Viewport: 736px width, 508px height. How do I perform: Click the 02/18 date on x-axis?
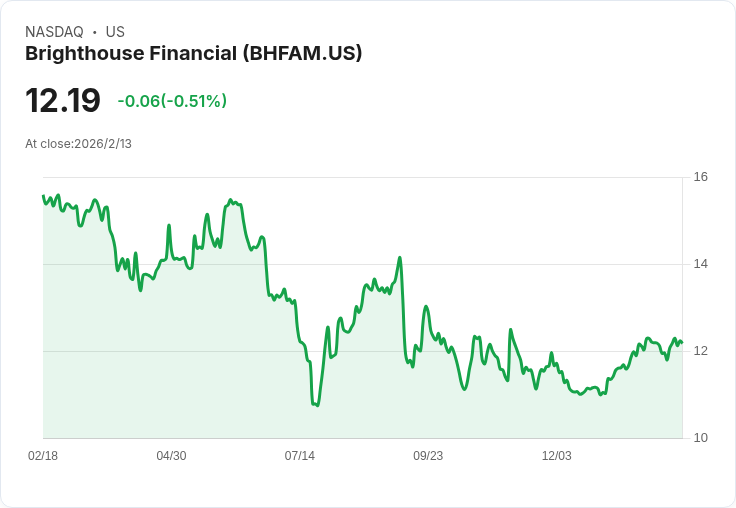pos(43,456)
